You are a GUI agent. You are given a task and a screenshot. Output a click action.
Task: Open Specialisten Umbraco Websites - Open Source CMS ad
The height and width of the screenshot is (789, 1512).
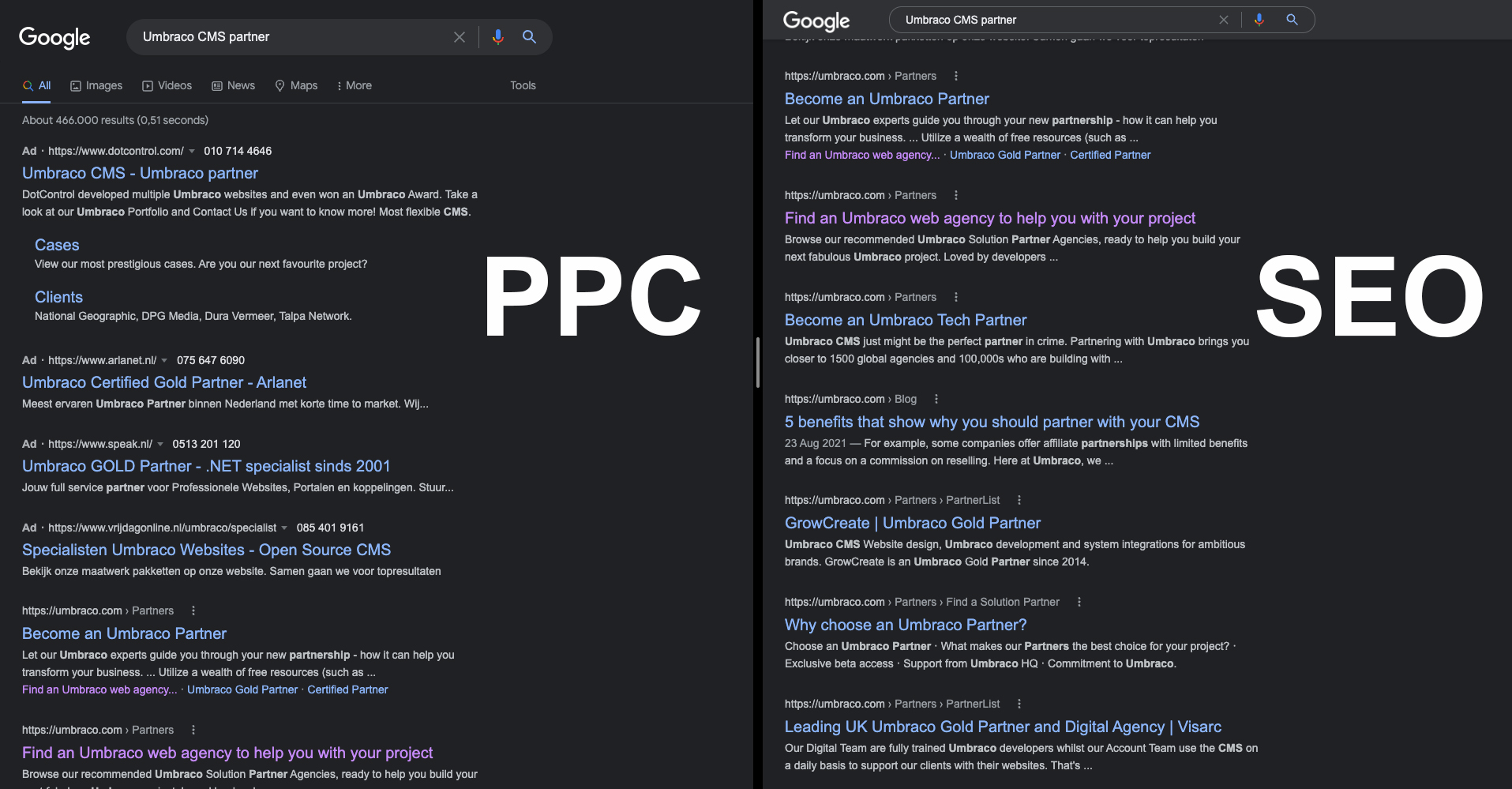206,550
